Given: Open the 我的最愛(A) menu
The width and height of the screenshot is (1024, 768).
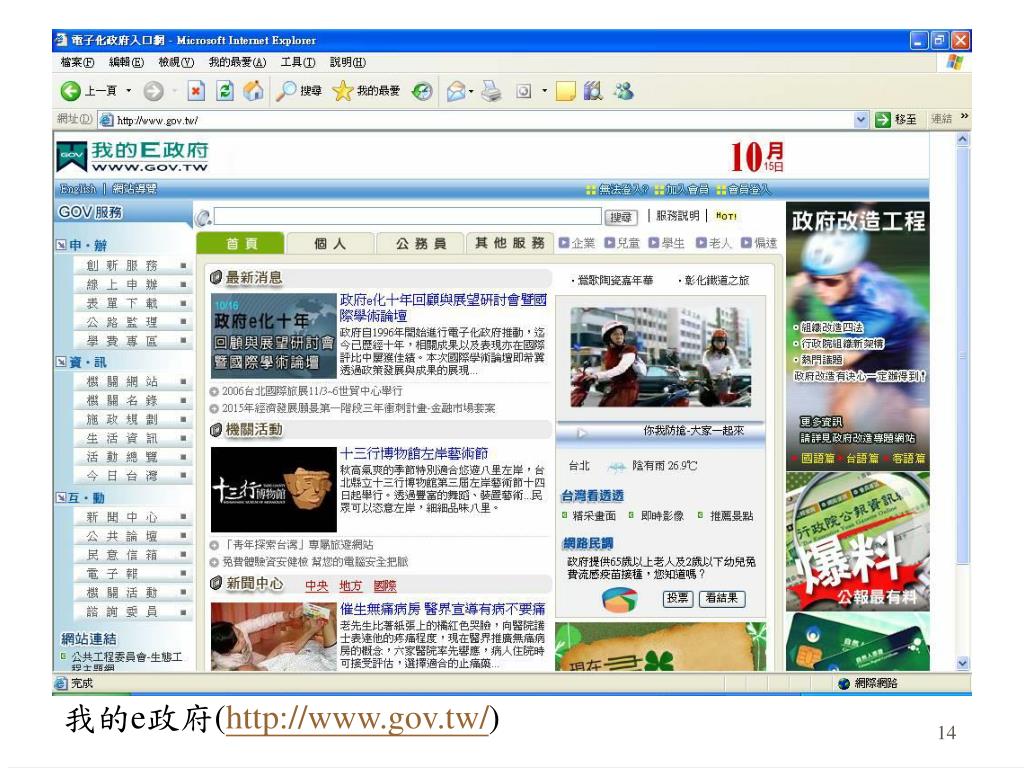Looking at the screenshot, I should tap(237, 63).
